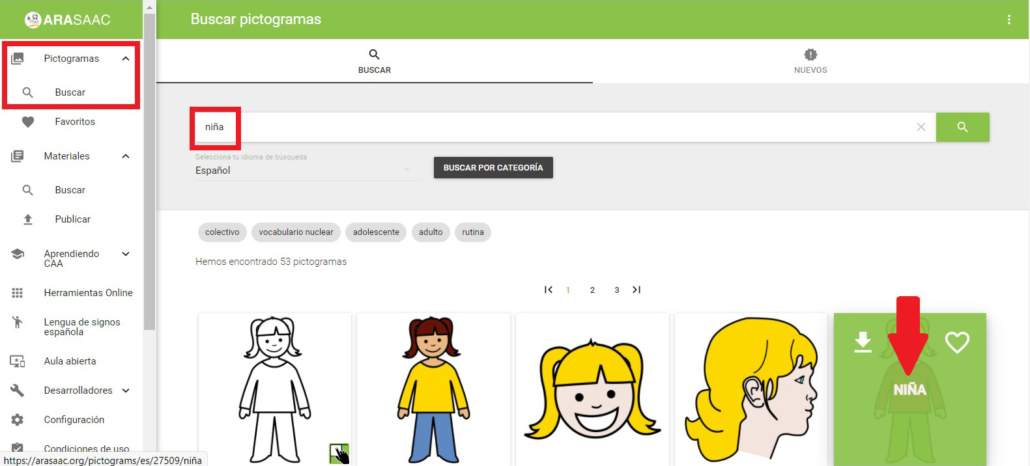Screen dimensions: 1030x466
Task: Open the highlighted NIÑA pictogram card
Action: click(910, 389)
